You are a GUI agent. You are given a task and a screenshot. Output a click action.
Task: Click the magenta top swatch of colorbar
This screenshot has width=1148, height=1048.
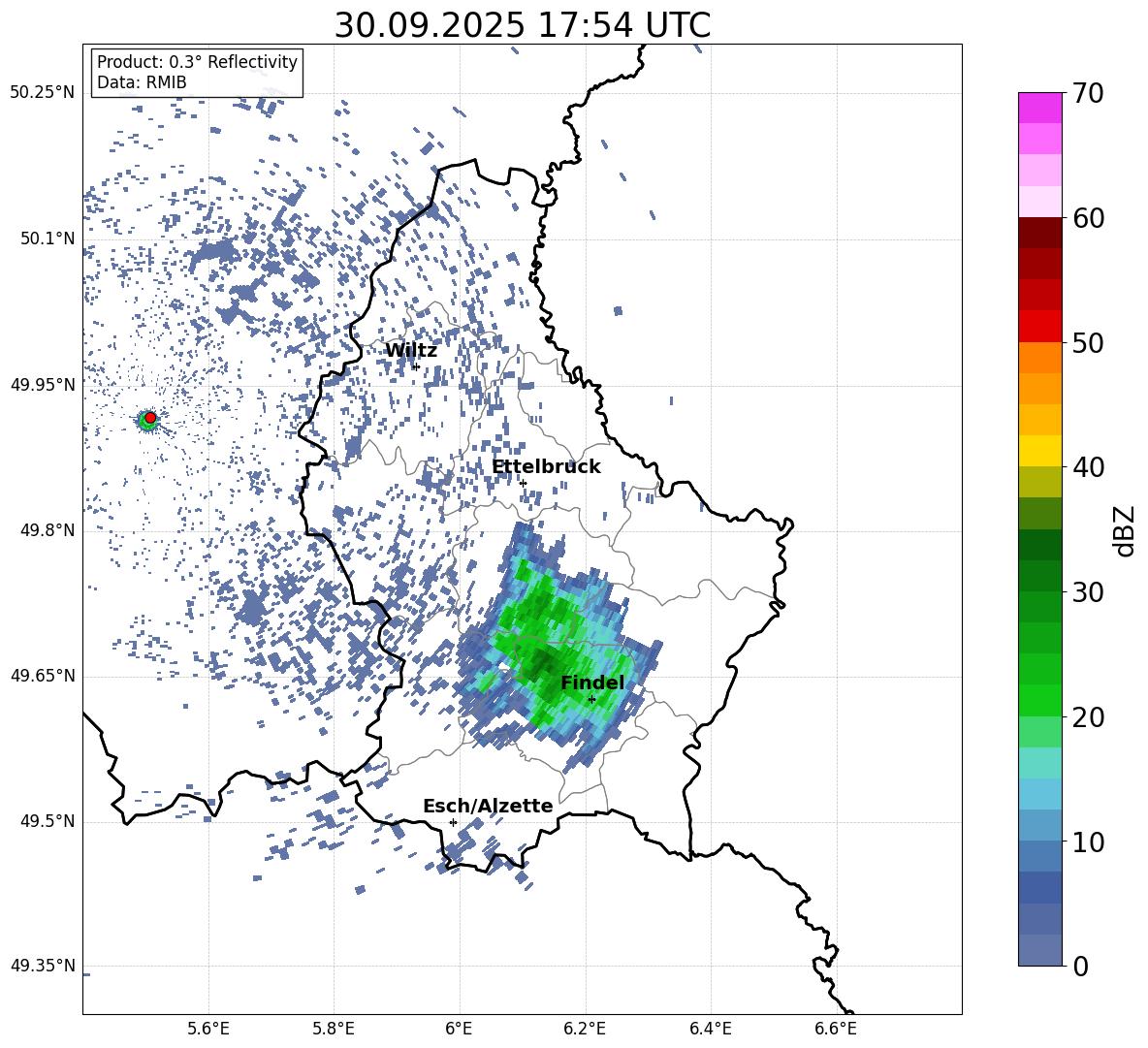[1039, 108]
